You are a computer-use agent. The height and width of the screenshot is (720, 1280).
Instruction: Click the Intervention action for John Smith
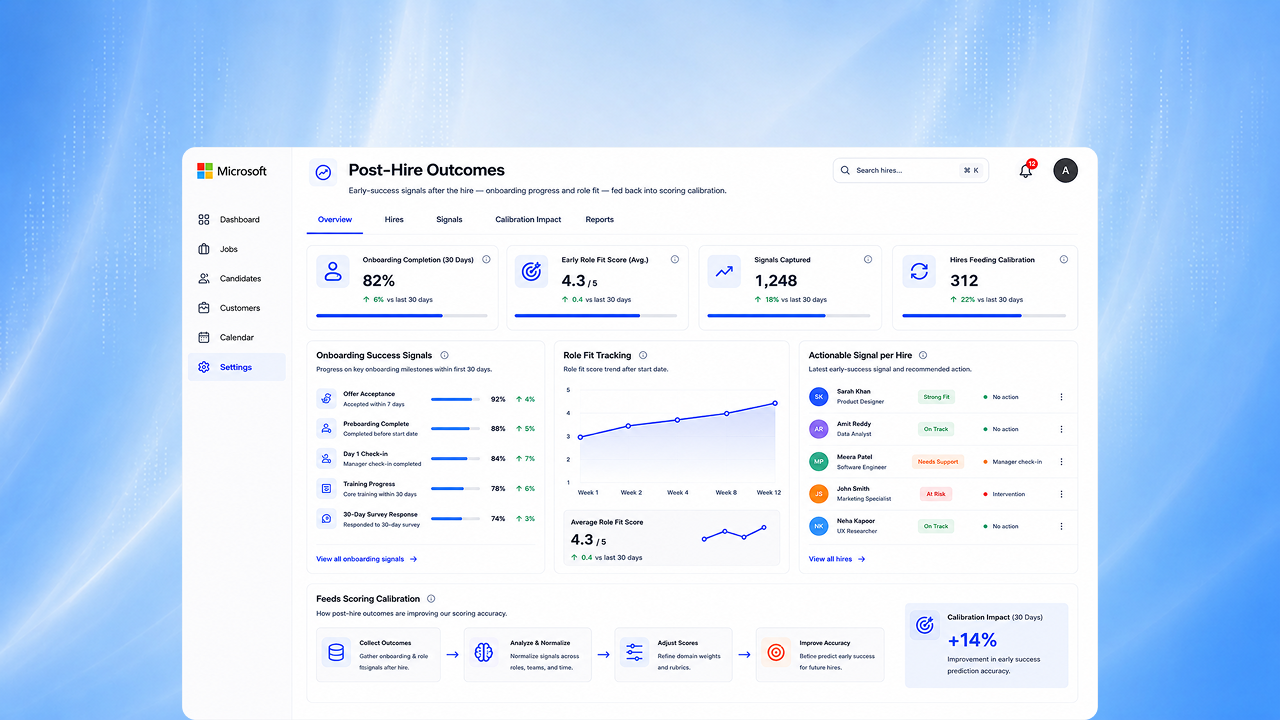1008,494
